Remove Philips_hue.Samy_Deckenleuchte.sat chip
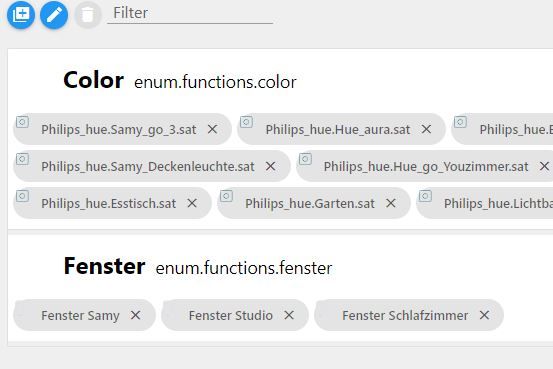This screenshot has height=369, width=553. [271, 166]
